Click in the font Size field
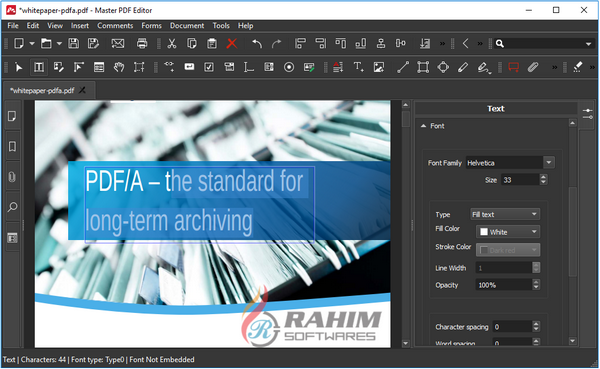 [x=520, y=180]
